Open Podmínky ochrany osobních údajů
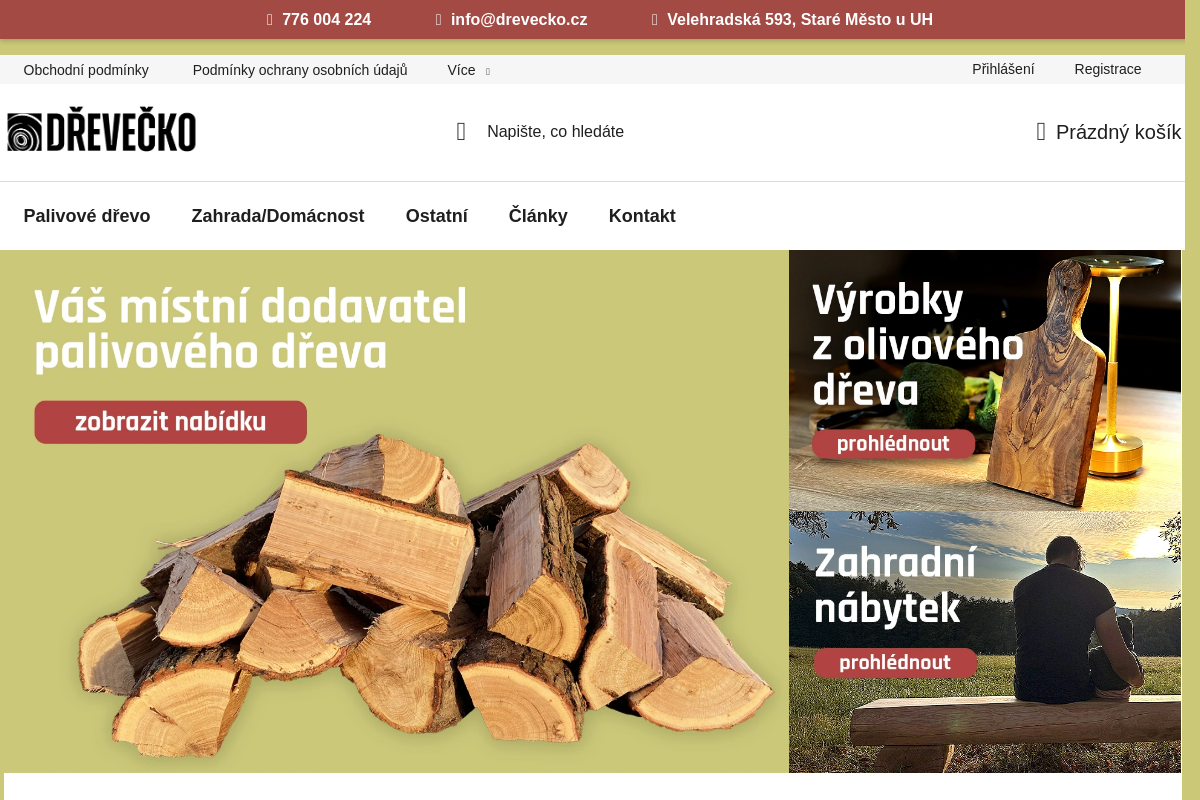The height and width of the screenshot is (800, 1200). (x=300, y=70)
